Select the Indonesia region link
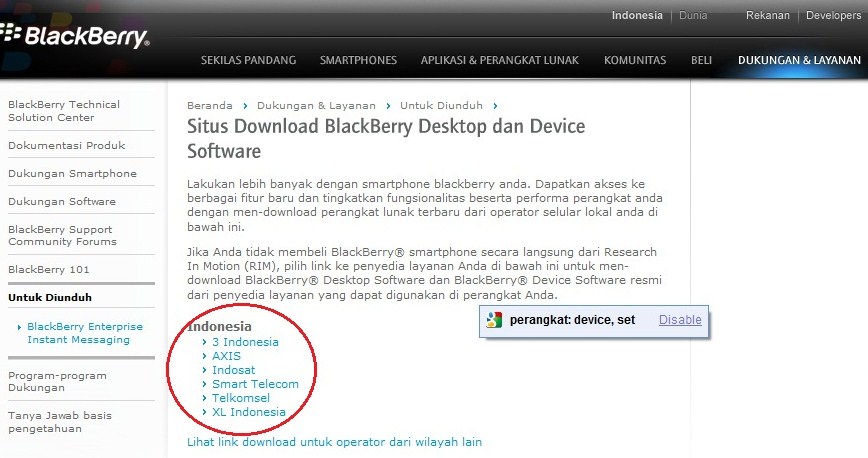The width and height of the screenshot is (868, 458). point(637,16)
